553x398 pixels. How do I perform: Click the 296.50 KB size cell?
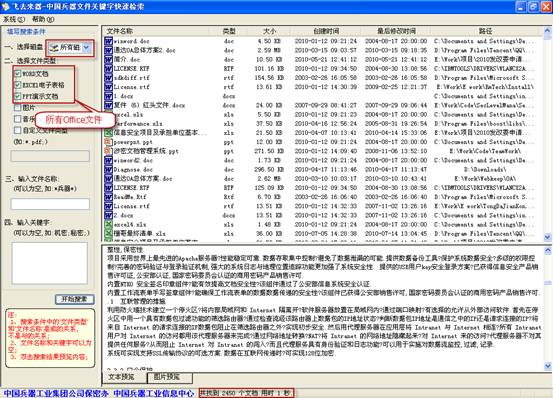[269, 170]
